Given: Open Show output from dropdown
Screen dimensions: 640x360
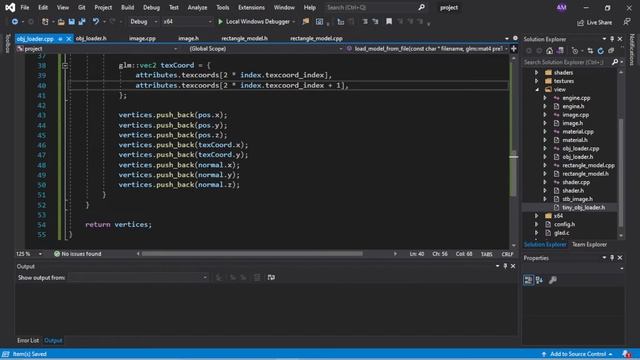Looking at the screenshot, I should click(138, 278).
